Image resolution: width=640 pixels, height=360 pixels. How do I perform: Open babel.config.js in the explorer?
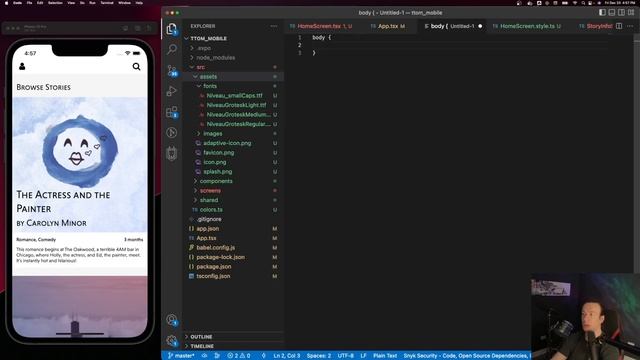point(233,247)
